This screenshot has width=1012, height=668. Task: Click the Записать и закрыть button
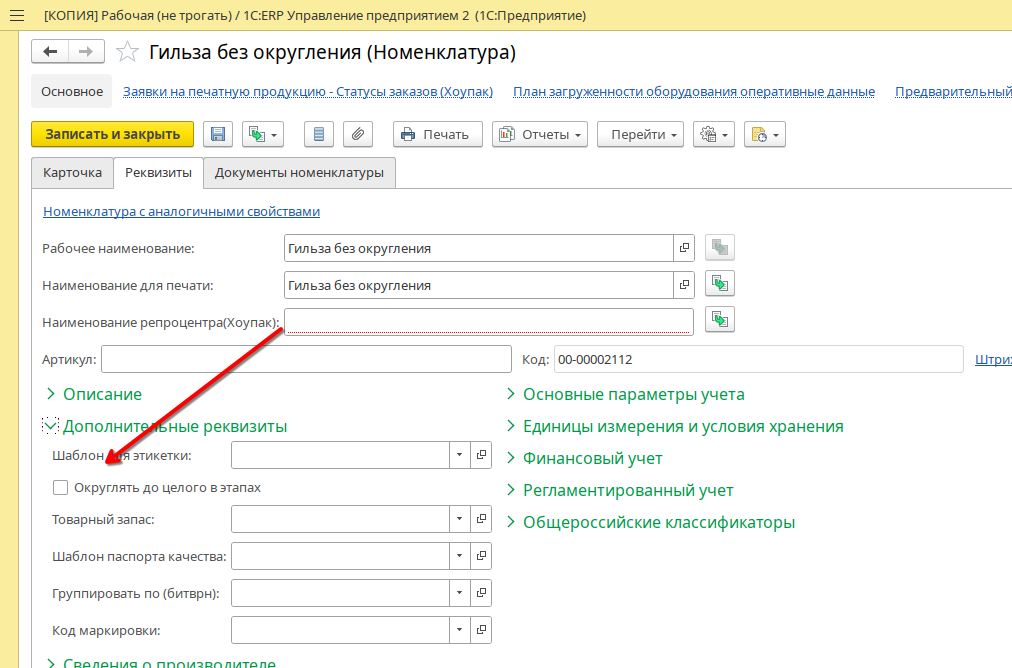coord(112,134)
